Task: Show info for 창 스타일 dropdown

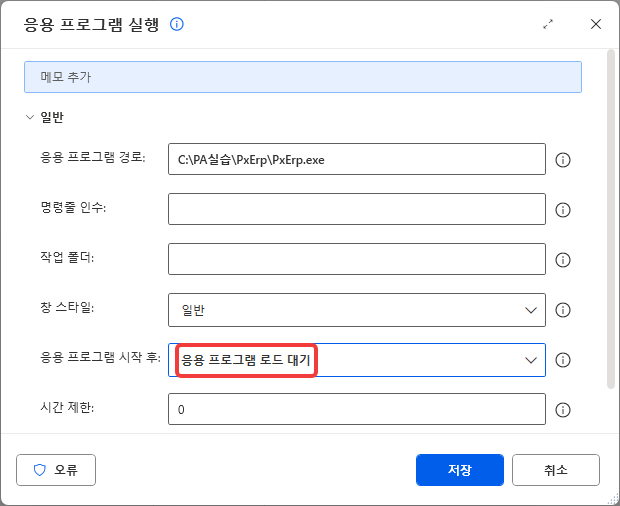Action: [563, 310]
